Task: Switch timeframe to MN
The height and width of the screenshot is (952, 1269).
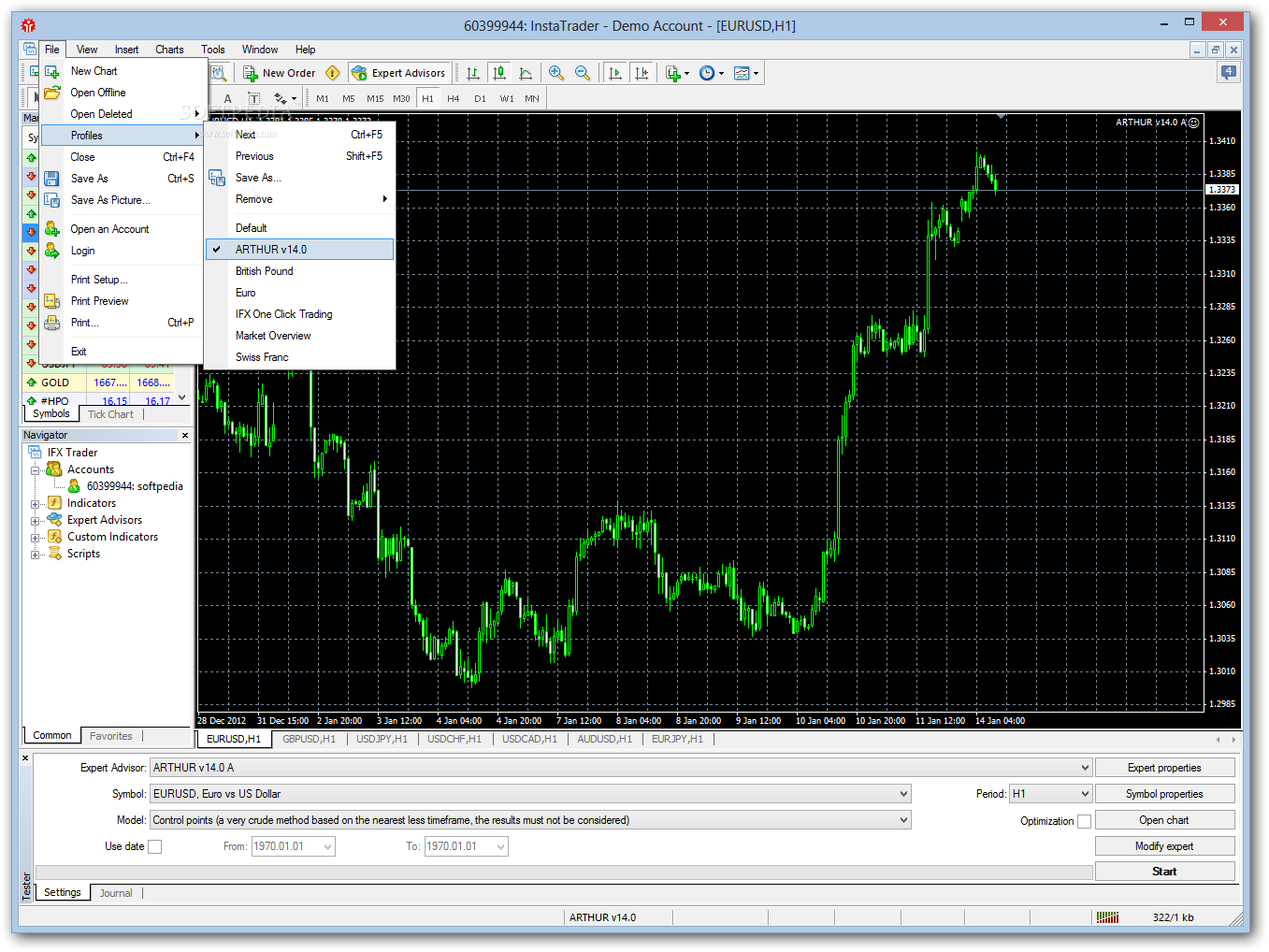Action: (x=532, y=98)
